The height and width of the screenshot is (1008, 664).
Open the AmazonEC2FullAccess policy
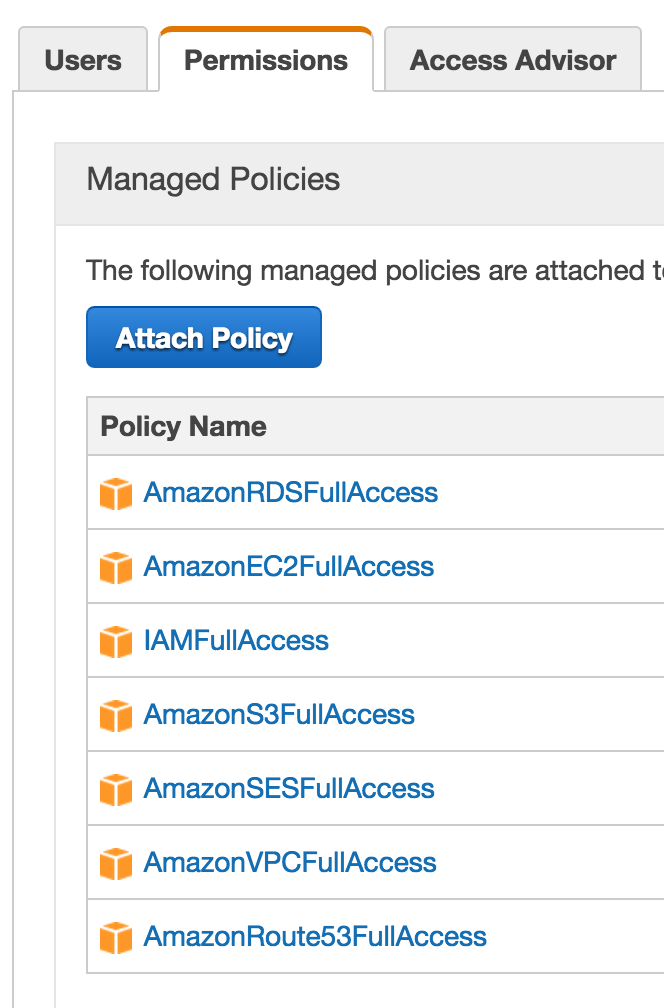[287, 566]
